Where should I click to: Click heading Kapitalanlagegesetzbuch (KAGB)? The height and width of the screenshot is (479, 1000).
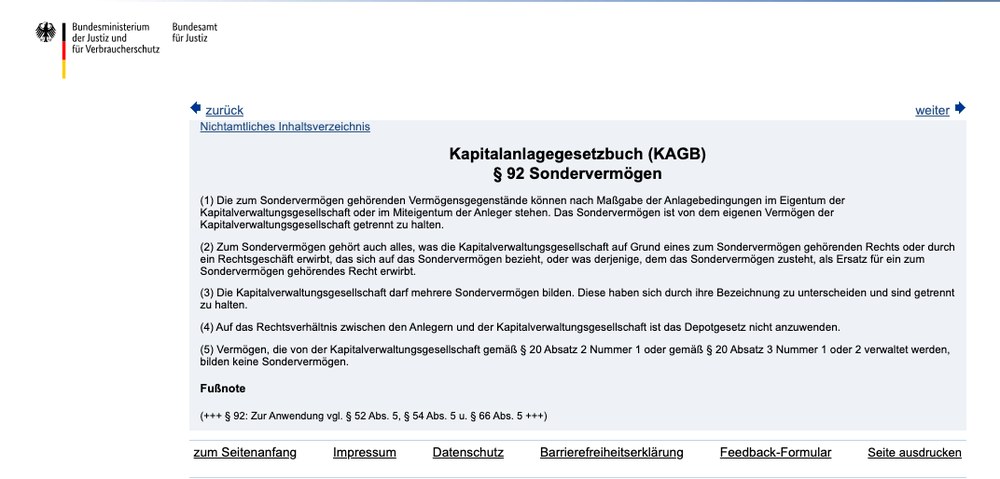(x=577, y=154)
